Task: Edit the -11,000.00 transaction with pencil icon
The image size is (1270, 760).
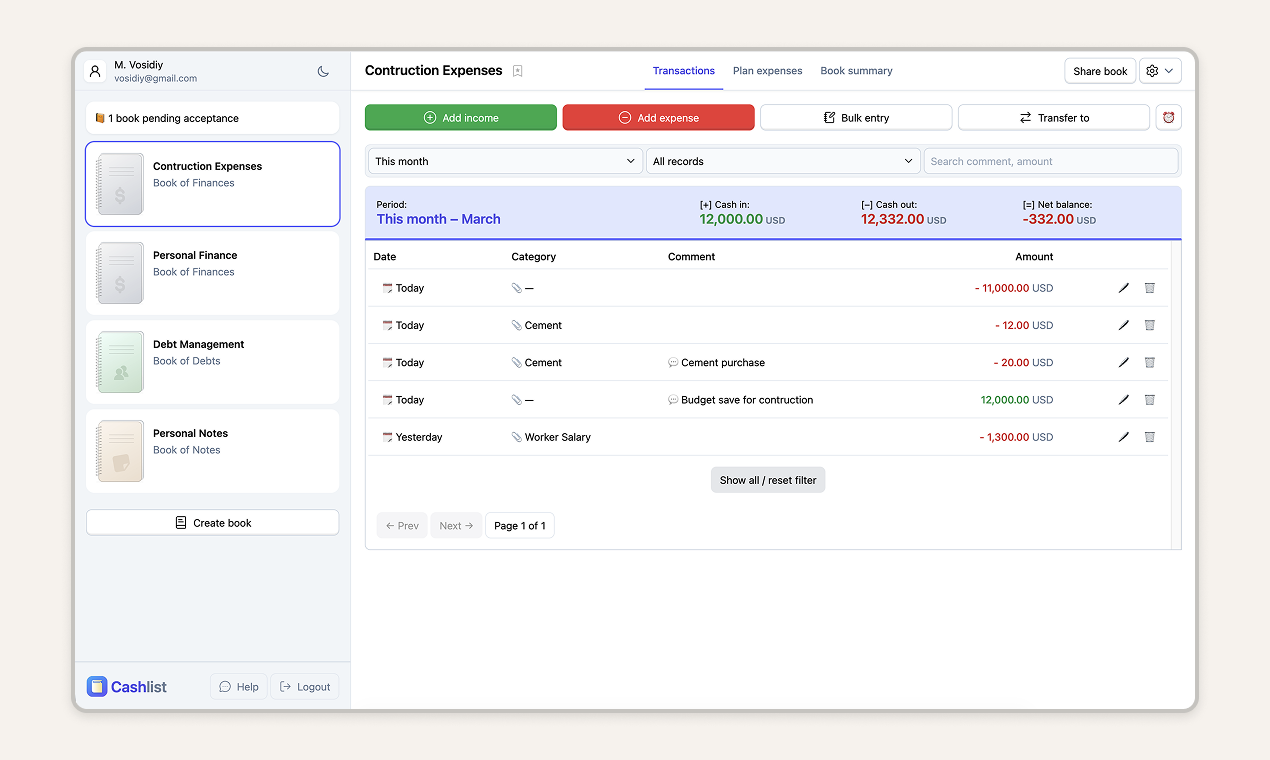Action: click(x=1123, y=288)
